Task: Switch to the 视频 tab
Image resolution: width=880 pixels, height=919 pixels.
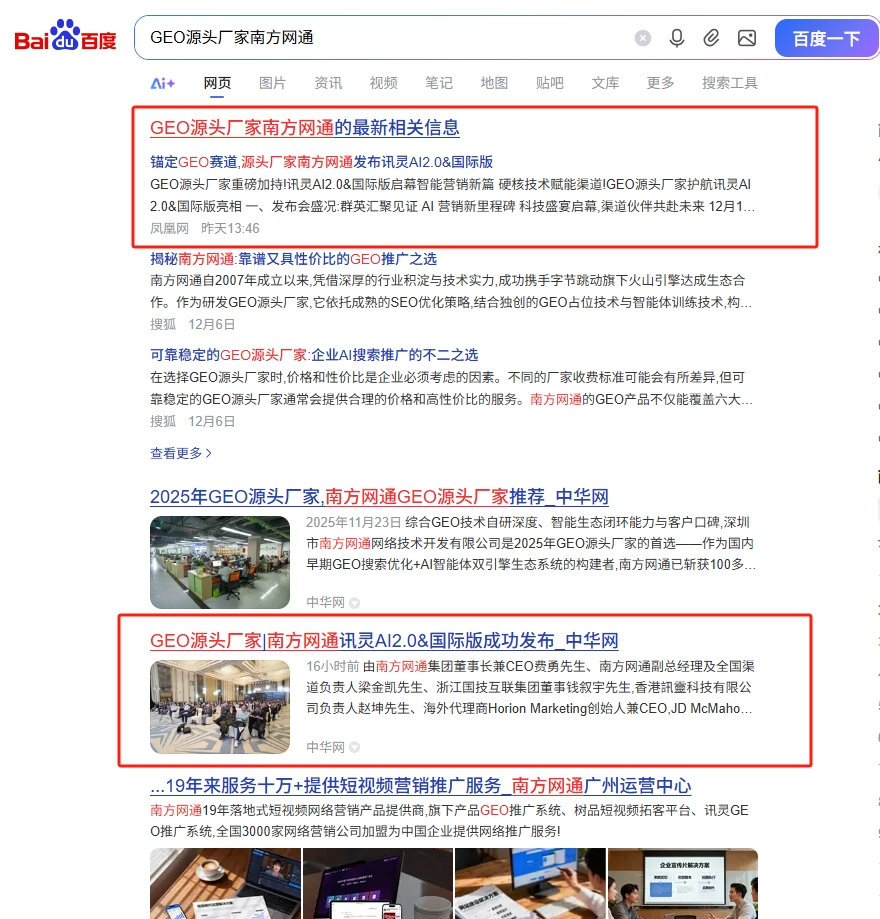Action: coord(383,83)
